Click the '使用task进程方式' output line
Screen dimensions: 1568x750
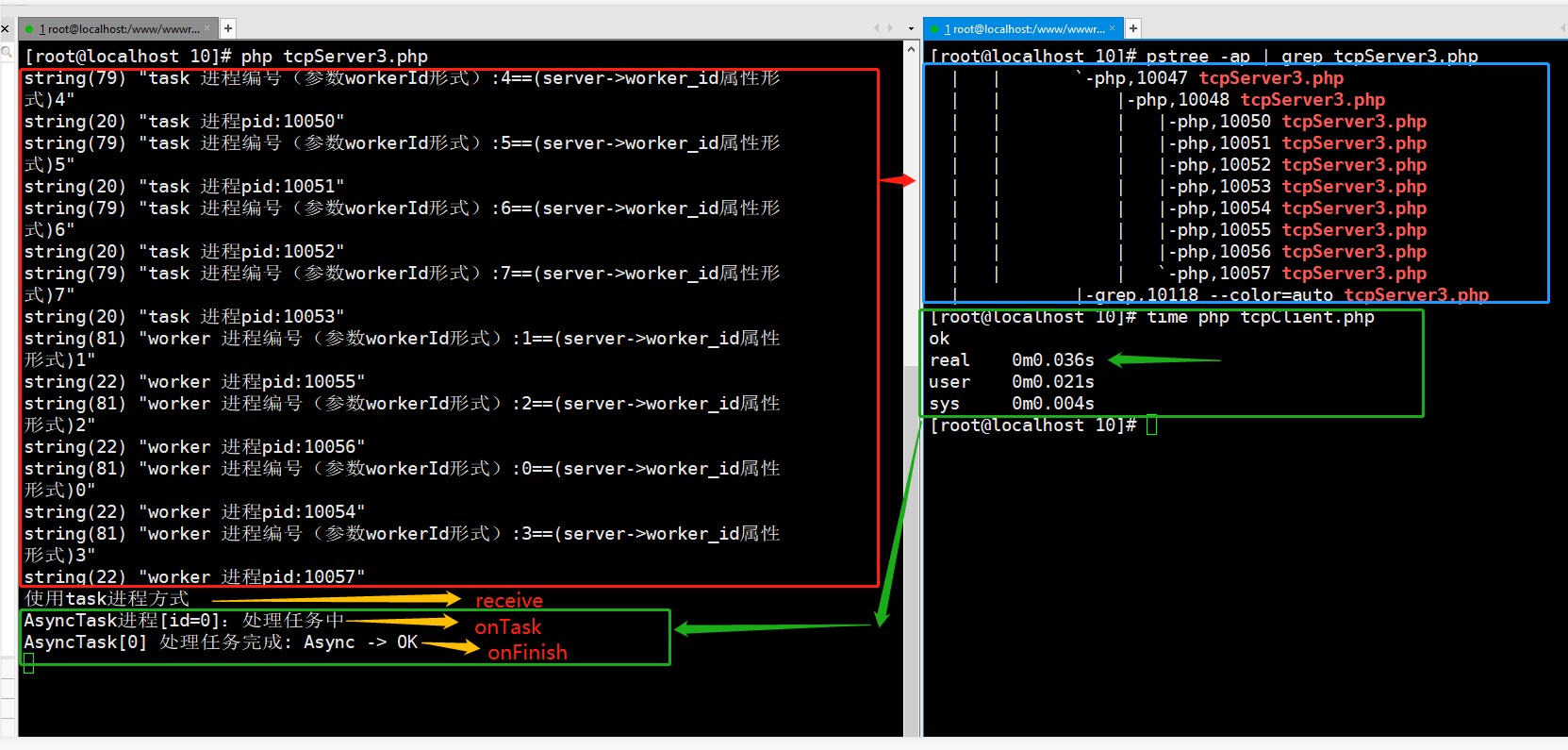107,599
